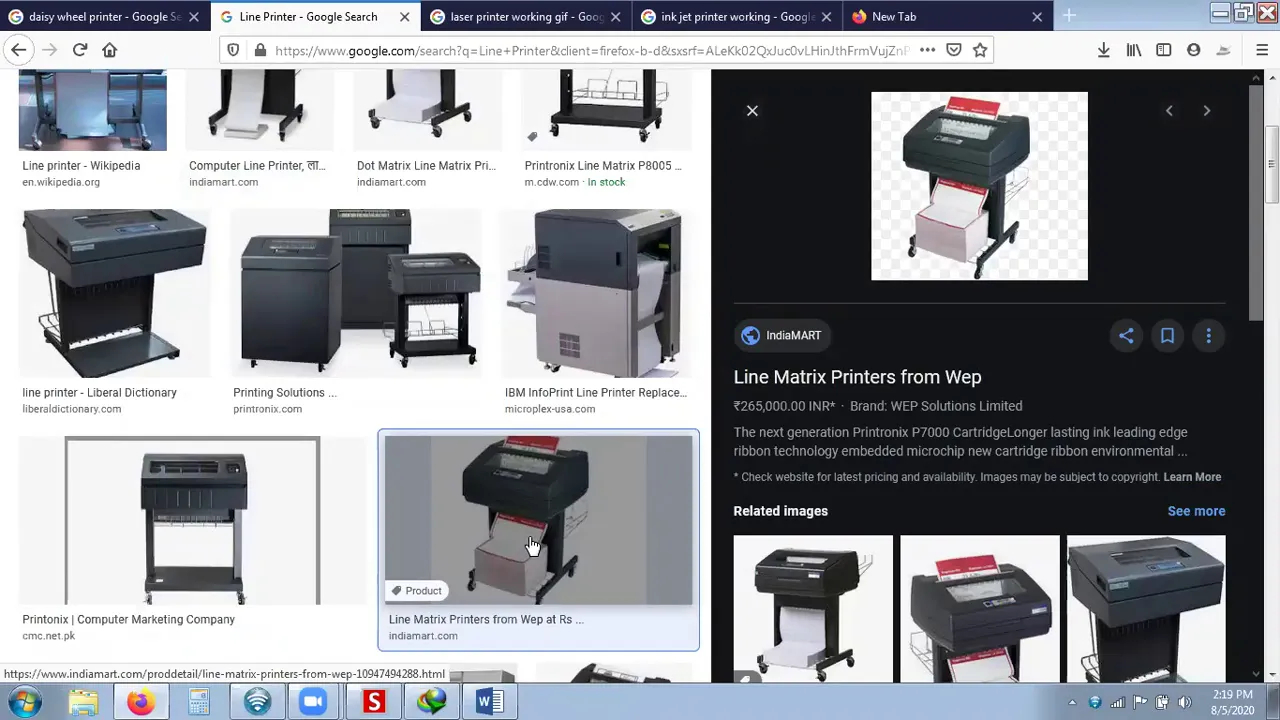This screenshot has width=1280, height=720.
Task: Click the taskbar clock showing 2:19 PM
Action: (x=1230, y=702)
